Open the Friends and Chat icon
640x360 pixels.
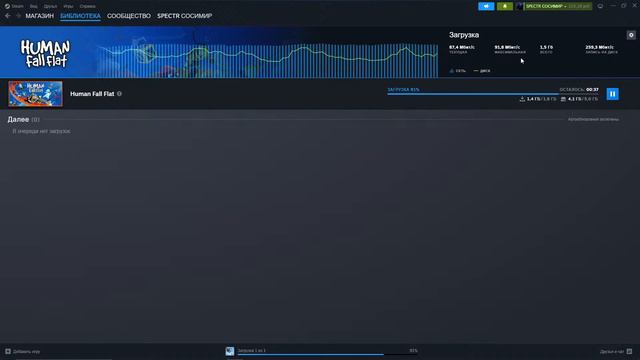(629, 351)
